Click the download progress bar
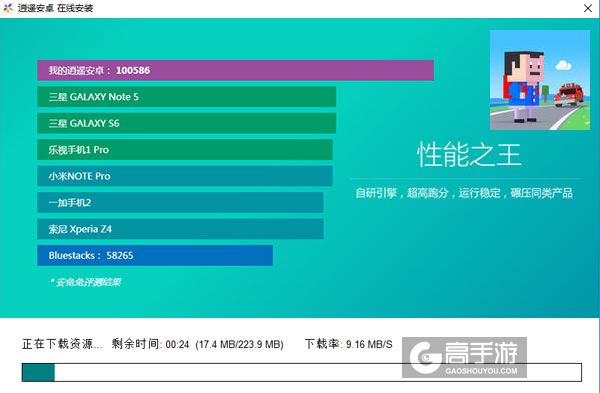Image resolution: width=600 pixels, height=393 pixels. [x=302, y=372]
